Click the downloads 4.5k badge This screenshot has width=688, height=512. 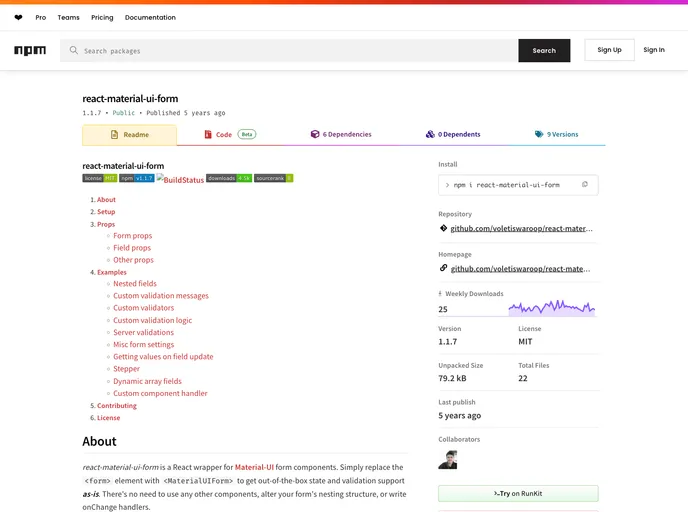point(229,178)
